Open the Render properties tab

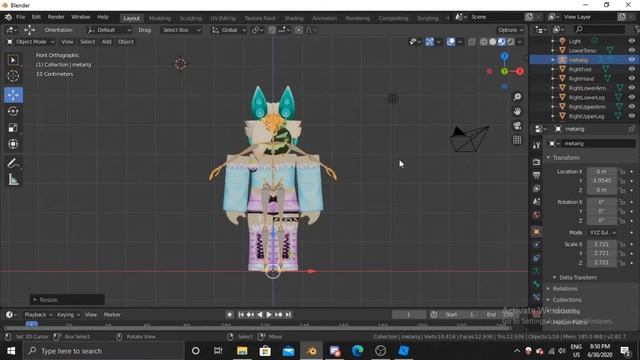[x=536, y=162]
